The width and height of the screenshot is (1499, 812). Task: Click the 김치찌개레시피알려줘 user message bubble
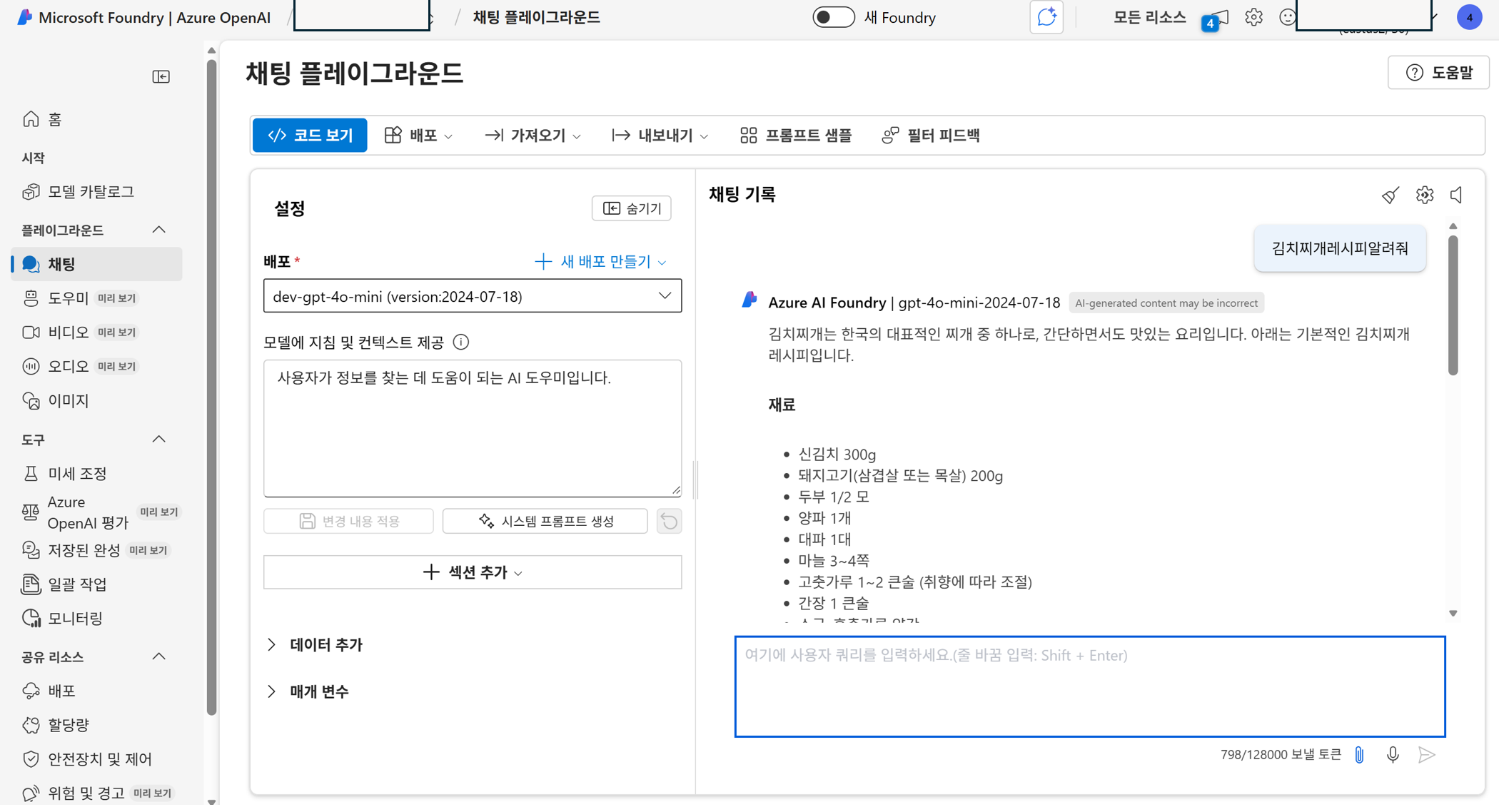coord(1340,248)
